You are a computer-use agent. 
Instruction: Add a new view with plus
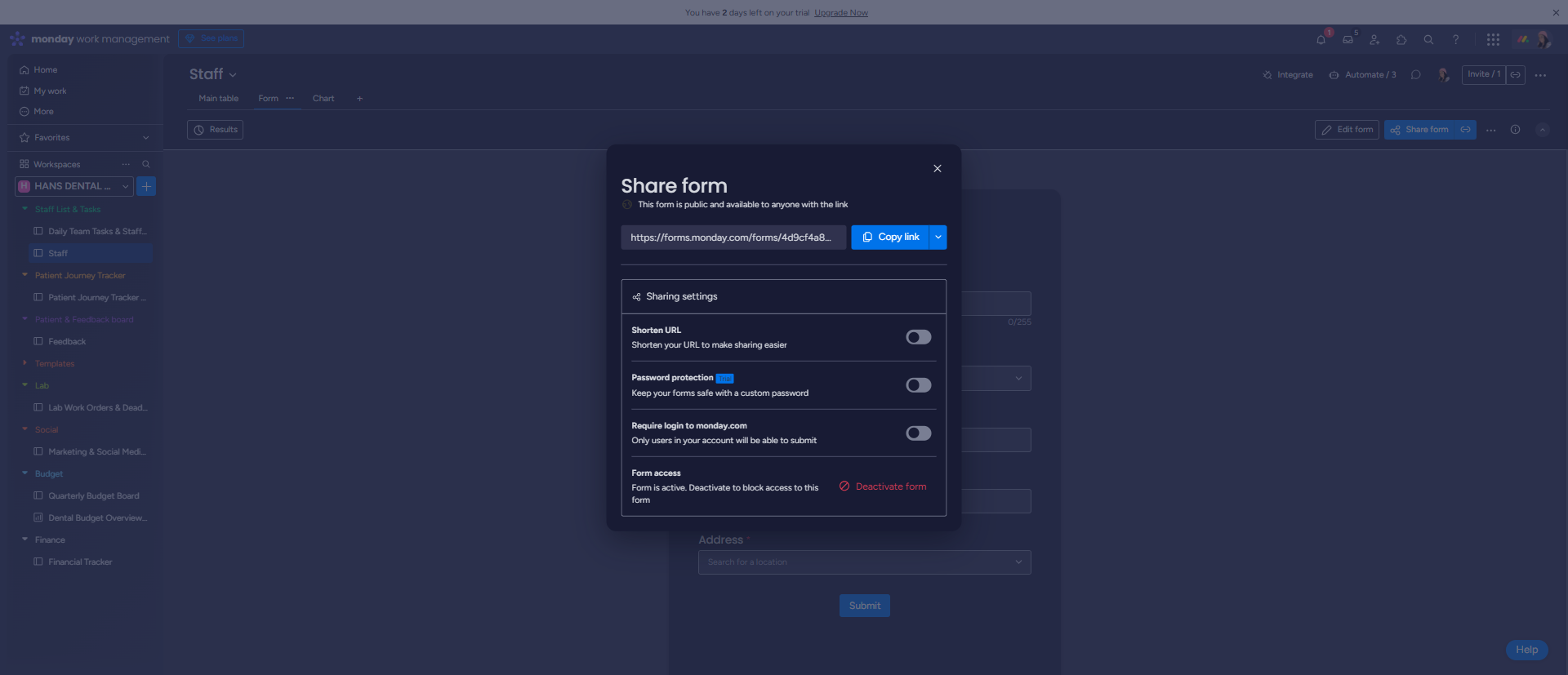click(x=359, y=99)
